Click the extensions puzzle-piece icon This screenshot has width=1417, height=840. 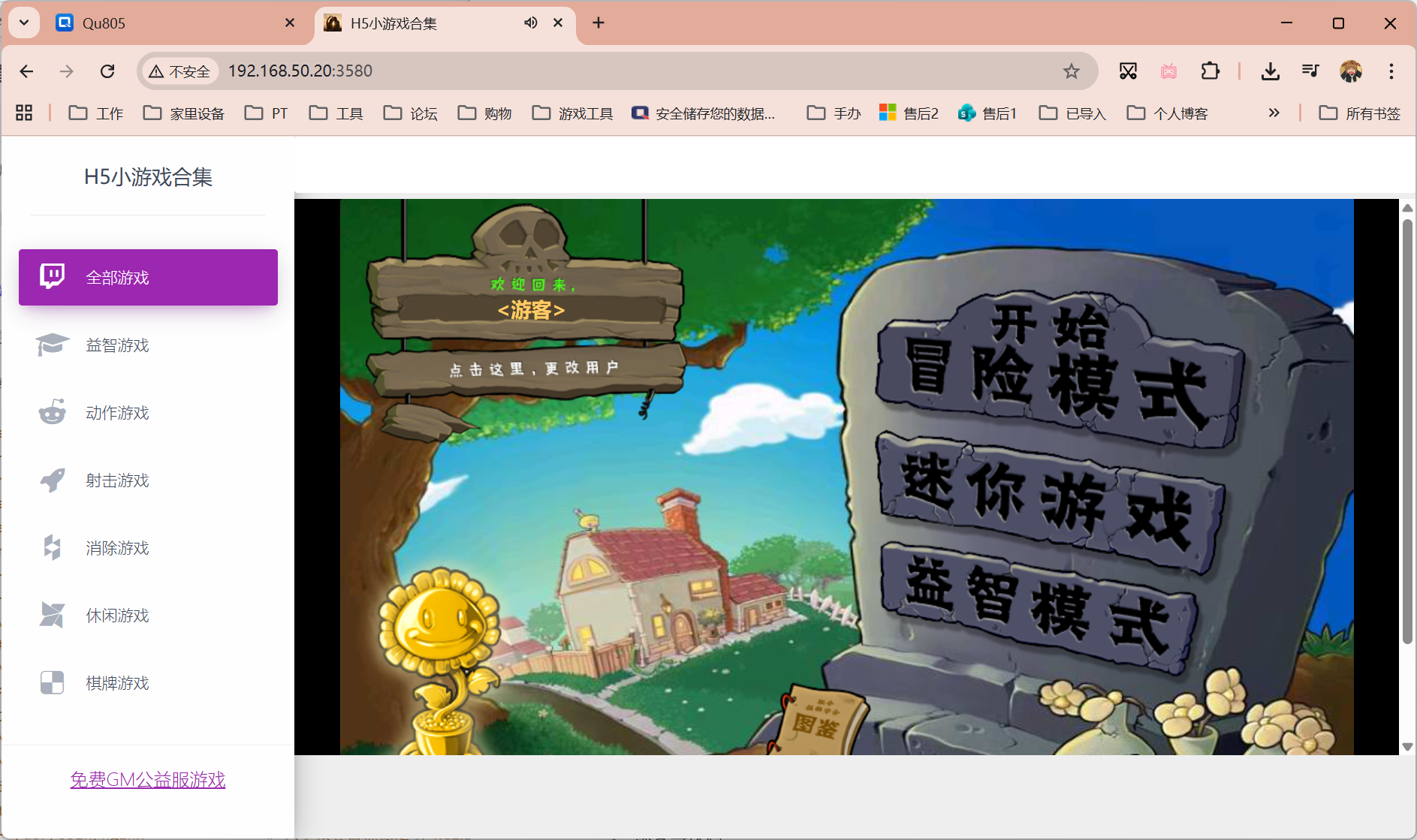click(x=1210, y=71)
